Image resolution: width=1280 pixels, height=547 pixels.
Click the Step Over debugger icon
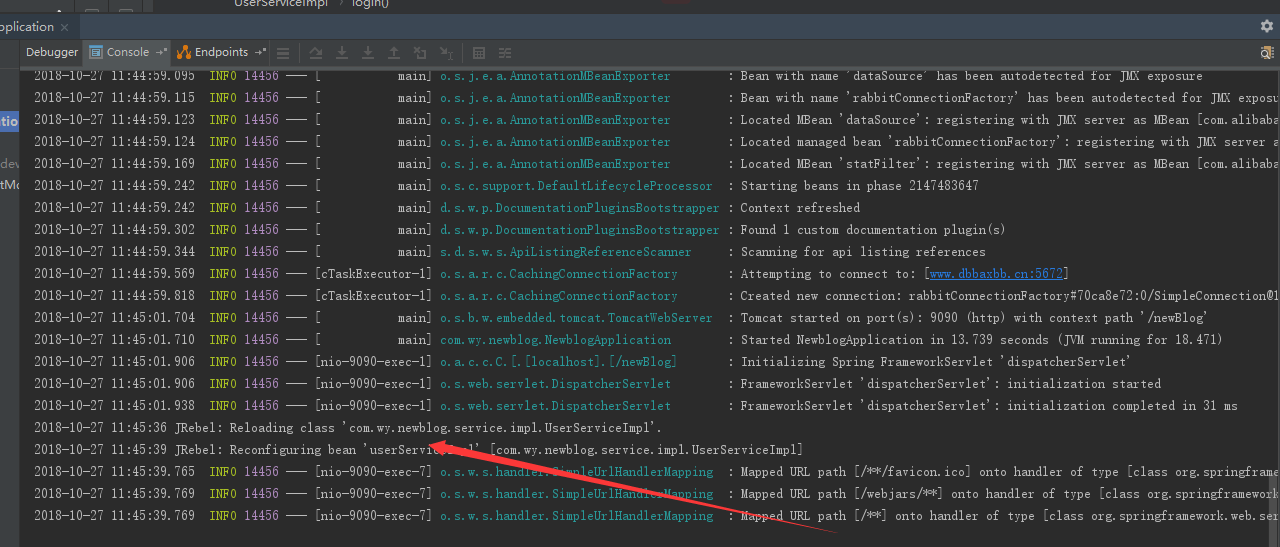tap(316, 52)
